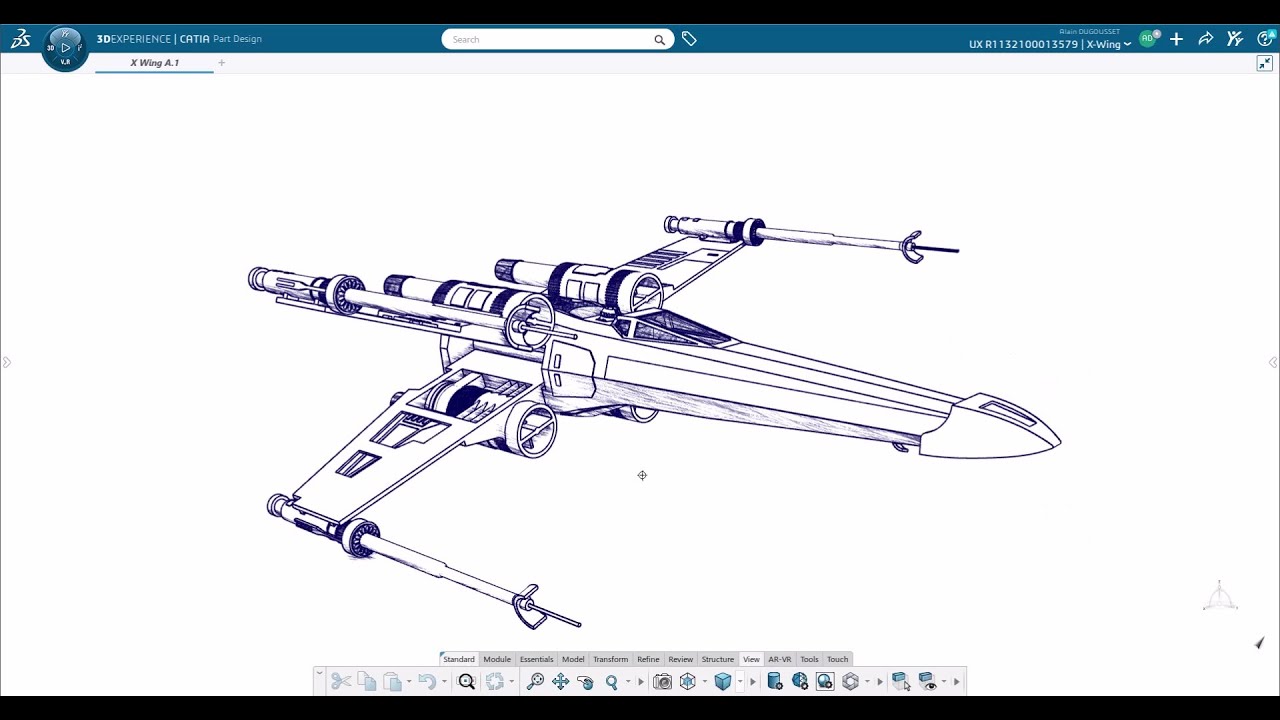Screen dimensions: 1280x720
Task: Add a new tab with plus button
Action: point(222,63)
